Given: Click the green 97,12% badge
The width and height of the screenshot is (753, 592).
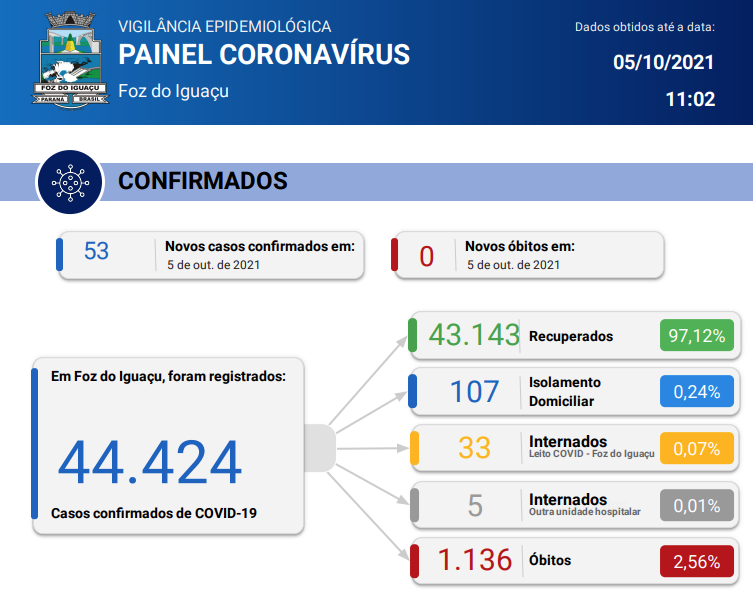Looking at the screenshot, I should coord(697,335).
